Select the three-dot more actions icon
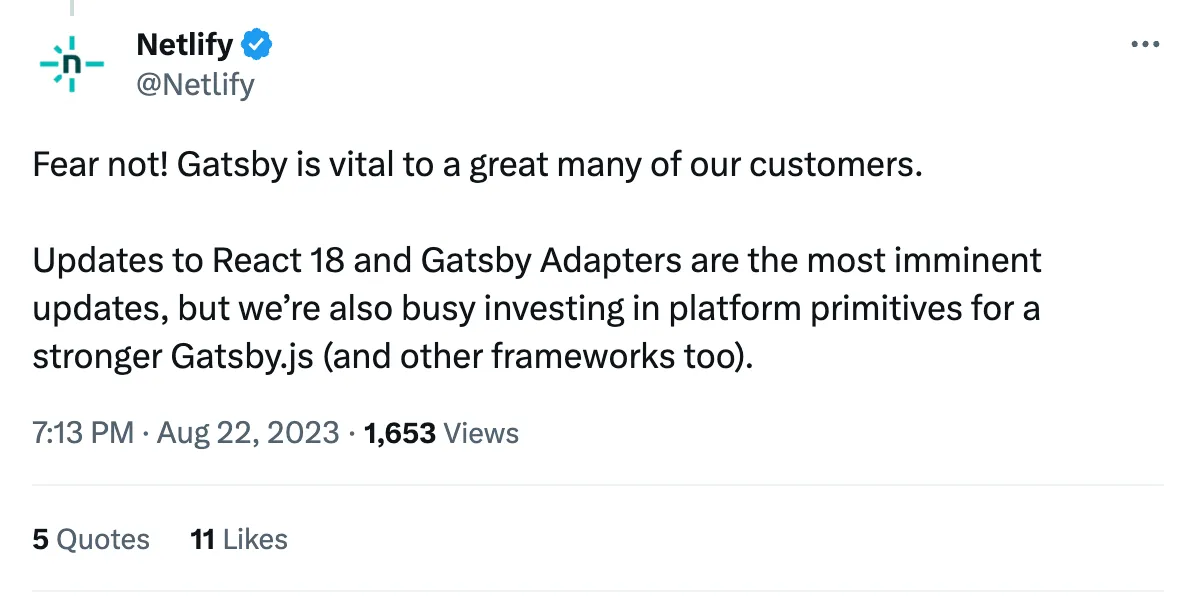Screen dimensions: 1196x601 1145,44
